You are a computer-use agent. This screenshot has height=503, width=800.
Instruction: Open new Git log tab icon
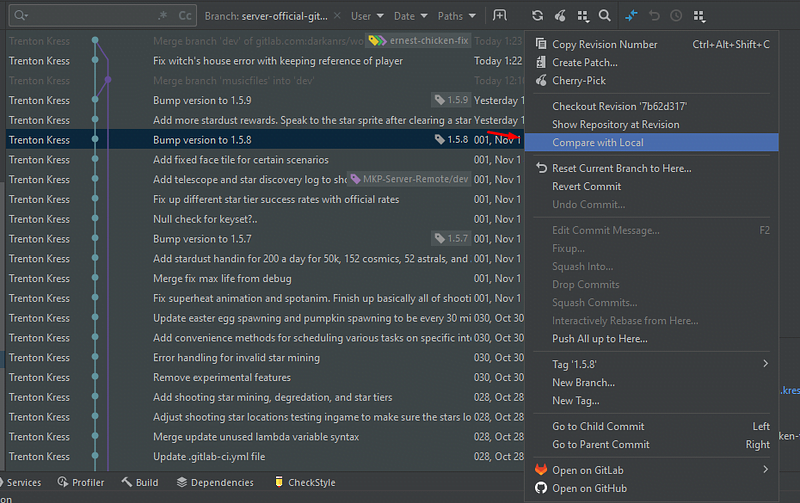499,16
